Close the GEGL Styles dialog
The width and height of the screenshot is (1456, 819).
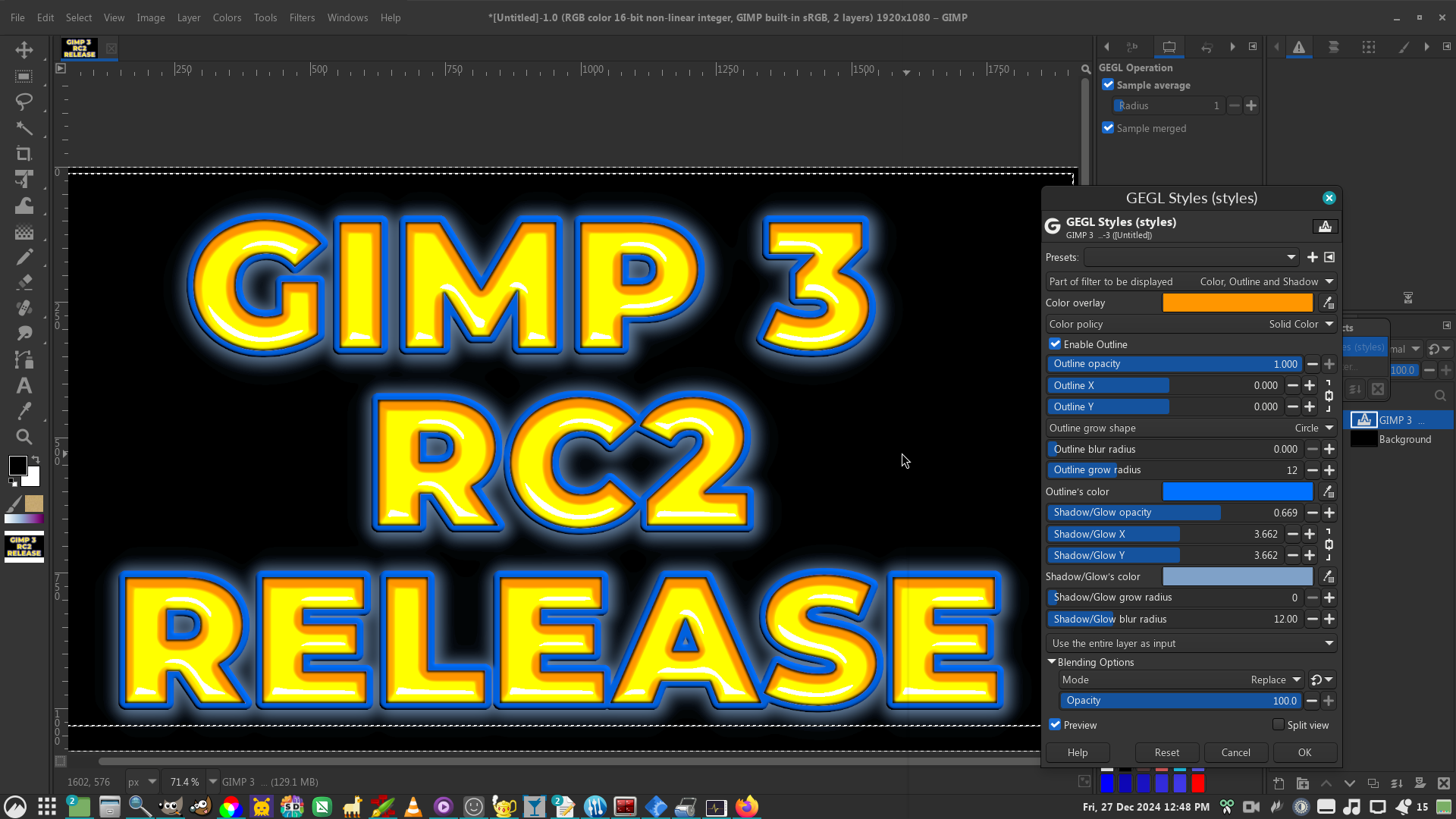[x=1329, y=198]
